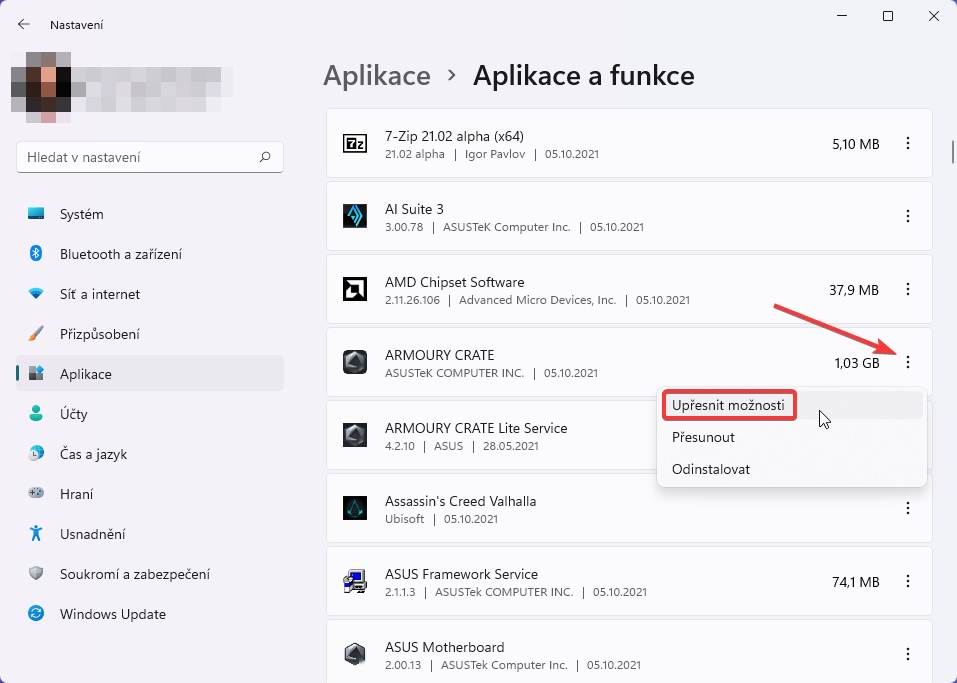Click the Čas a jazyk clock icon
The width and height of the screenshot is (957, 683).
pos(36,454)
